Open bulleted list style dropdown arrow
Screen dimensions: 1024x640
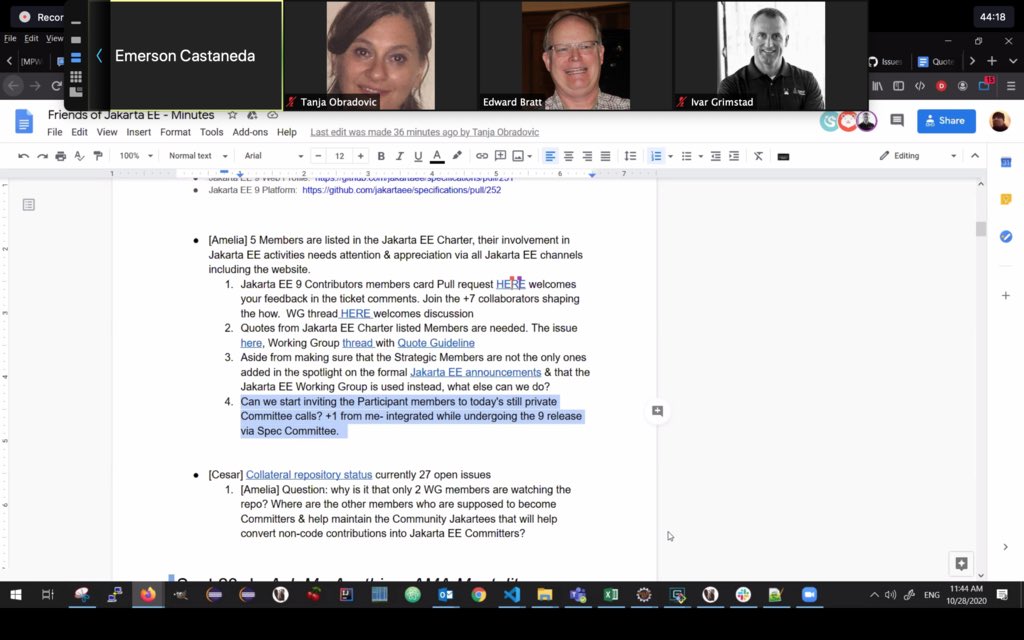(x=701, y=156)
